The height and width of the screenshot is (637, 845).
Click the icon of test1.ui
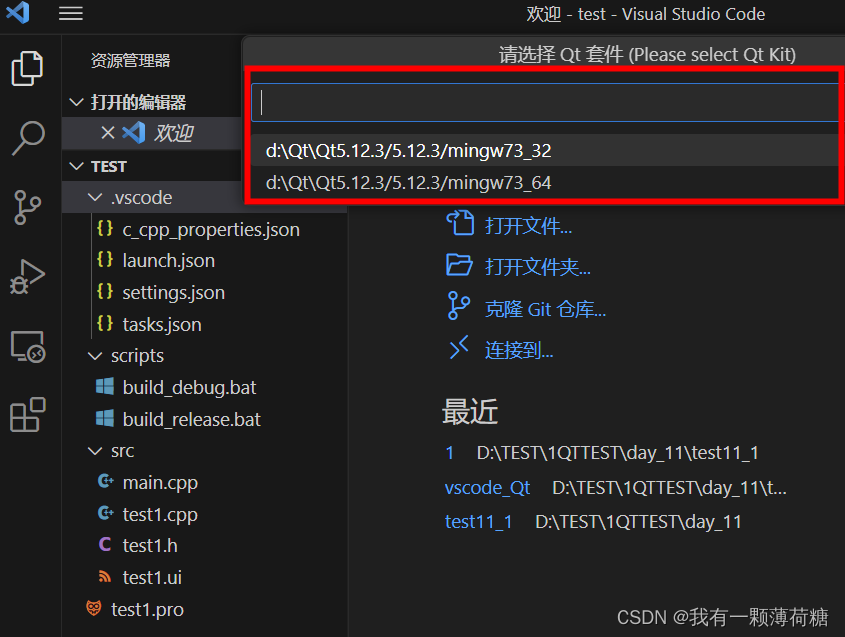[105, 577]
